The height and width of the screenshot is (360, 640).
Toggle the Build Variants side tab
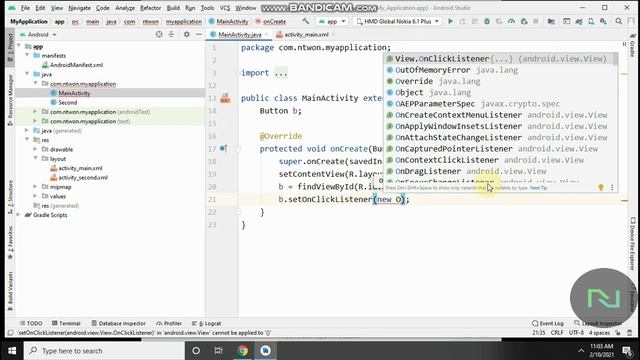10,291
